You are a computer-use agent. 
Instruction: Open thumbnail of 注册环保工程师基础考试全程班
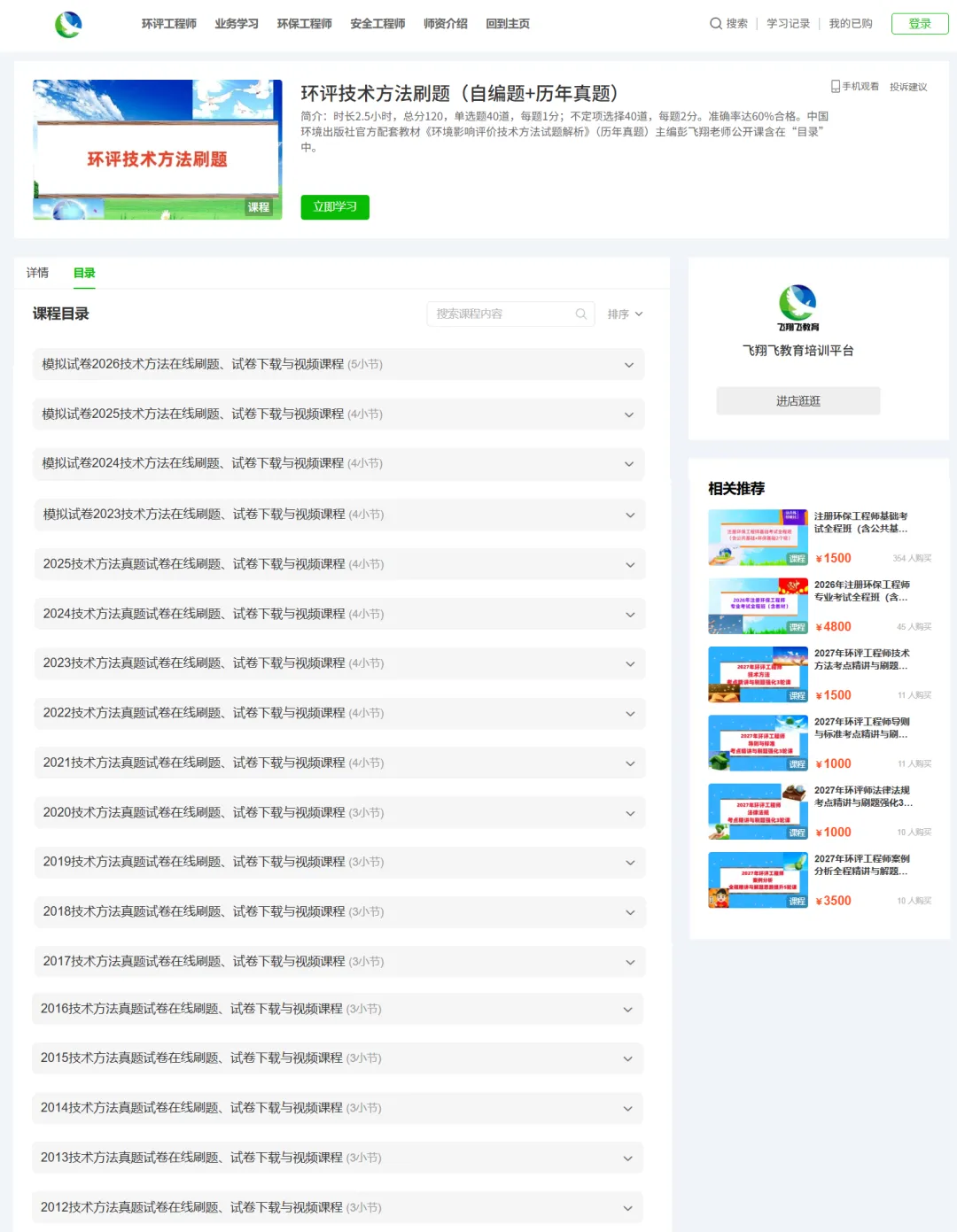pyautogui.click(x=758, y=538)
